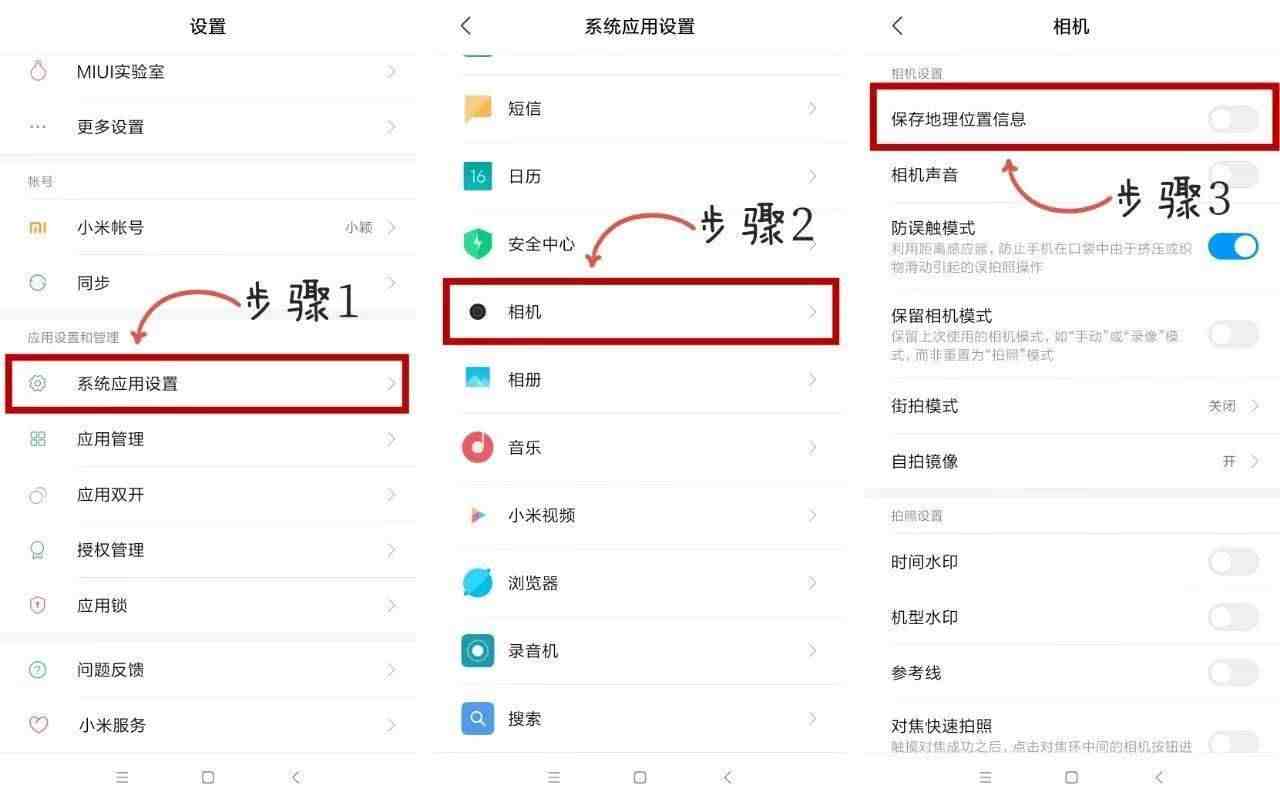Open 授权管理 menu entry
1280x802 pixels.
(x=208, y=550)
